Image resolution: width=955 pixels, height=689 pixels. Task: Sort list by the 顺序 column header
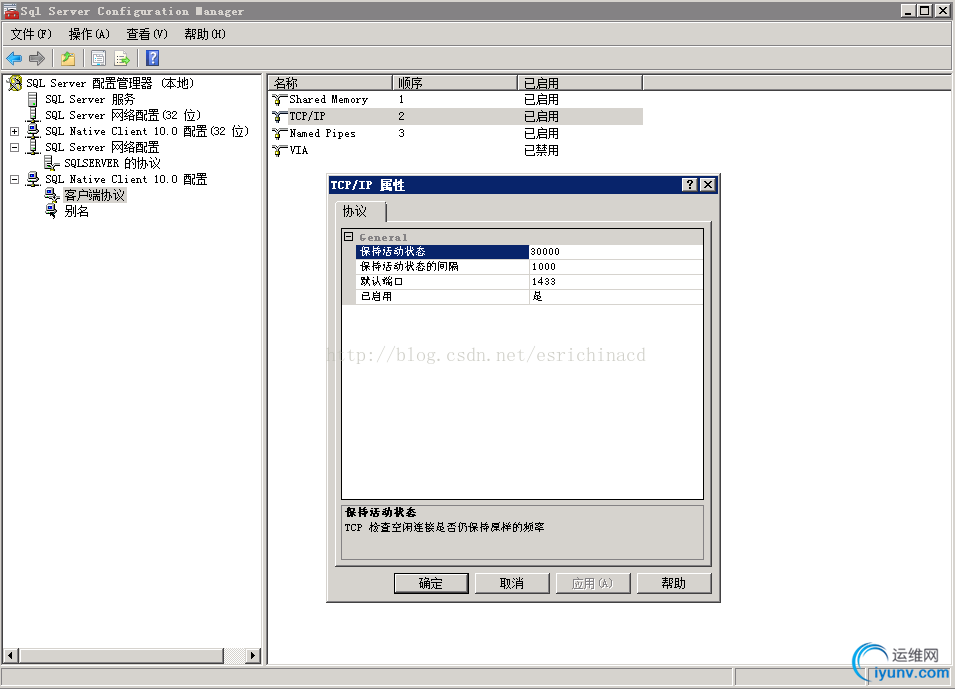455,83
